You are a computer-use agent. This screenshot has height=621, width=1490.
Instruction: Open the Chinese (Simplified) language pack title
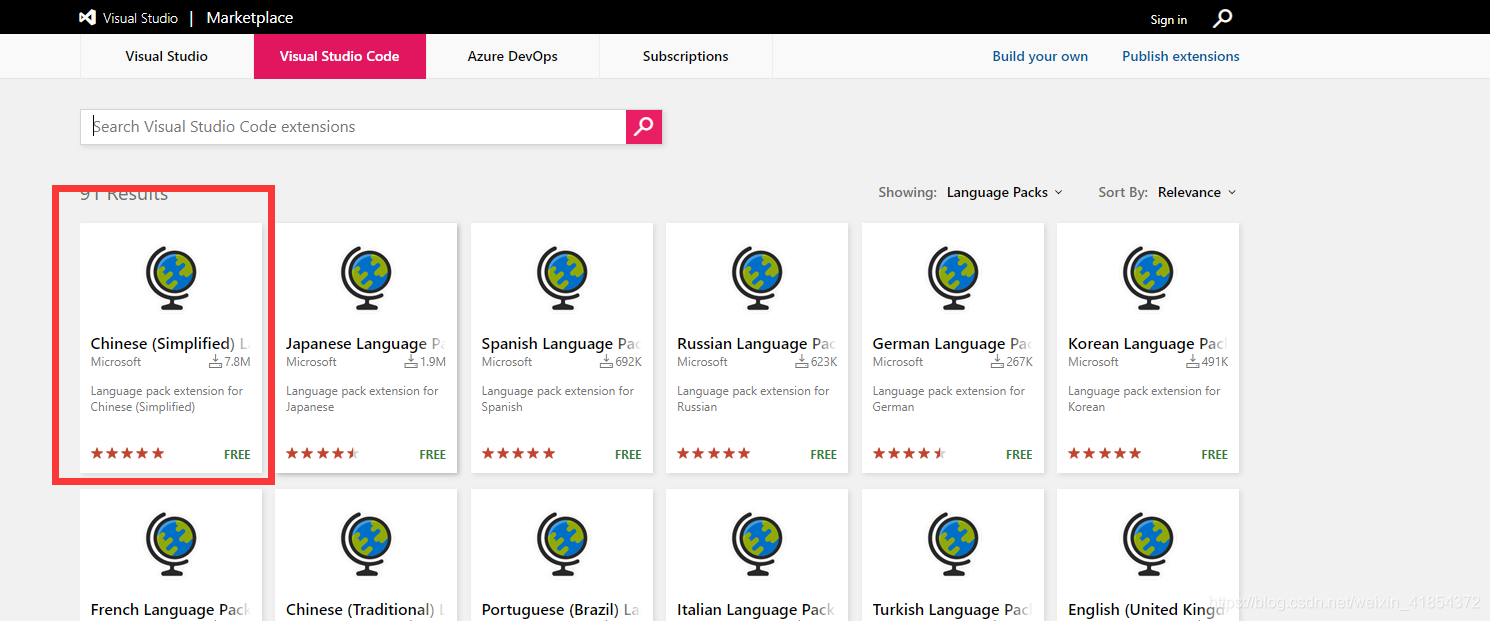click(x=171, y=344)
